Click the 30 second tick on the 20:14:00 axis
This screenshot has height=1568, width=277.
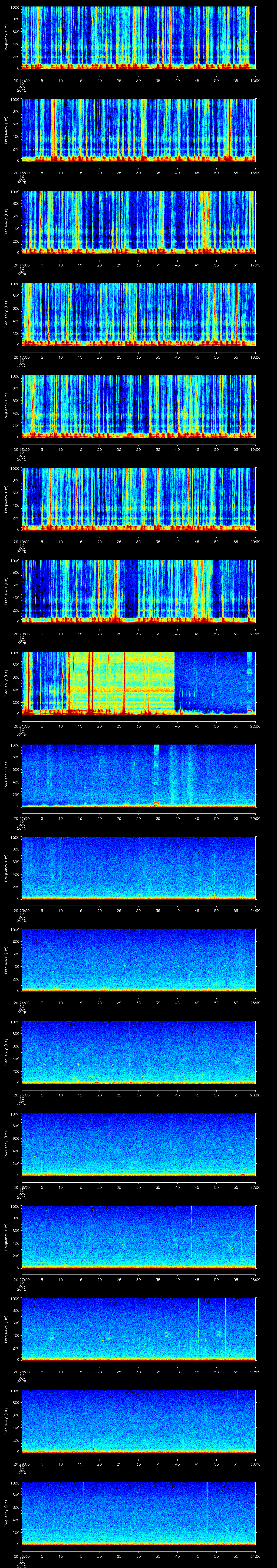click(x=138, y=80)
